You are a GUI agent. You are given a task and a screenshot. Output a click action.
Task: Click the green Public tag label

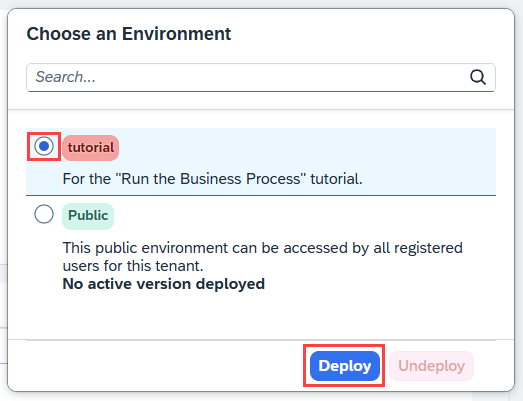(x=88, y=216)
